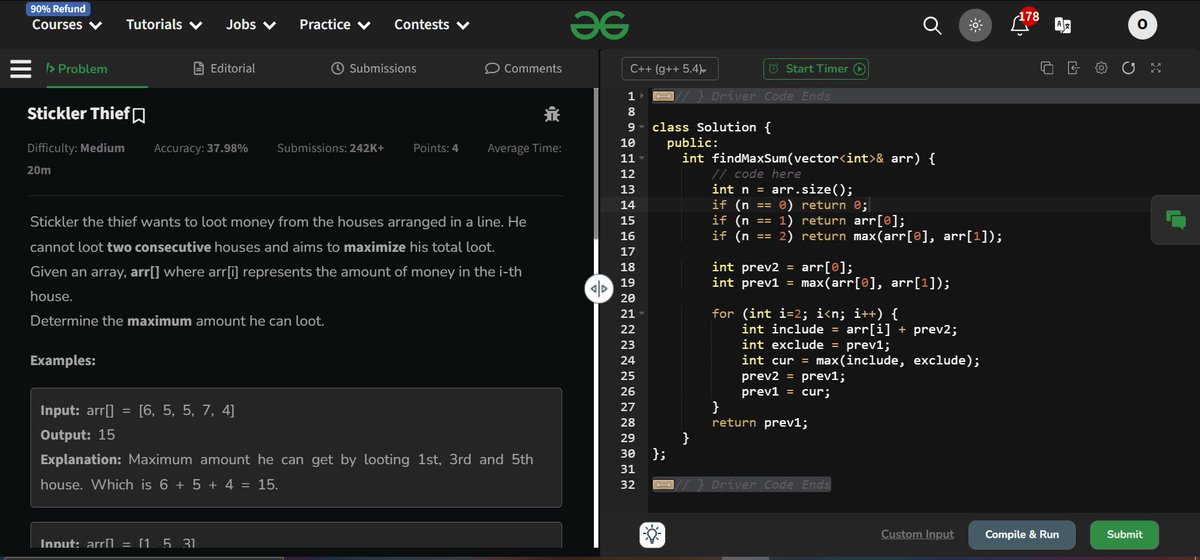Click the 90% Refund badge
Image resolution: width=1200 pixels, height=560 pixels.
pyautogui.click(x=60, y=7)
